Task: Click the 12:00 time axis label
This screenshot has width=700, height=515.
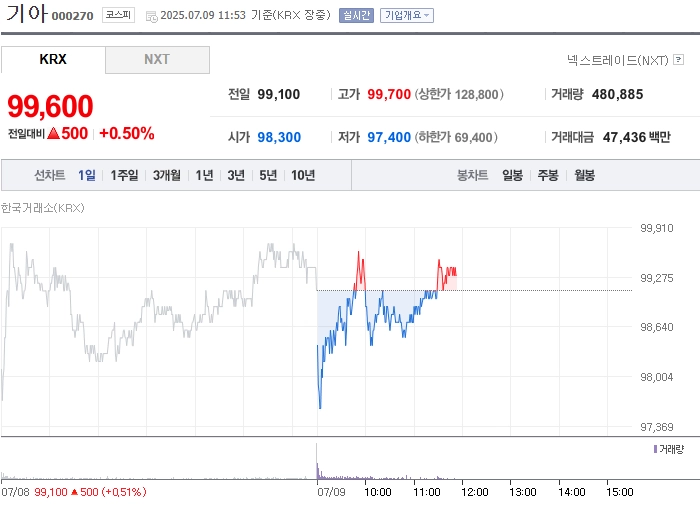Action: pos(475,492)
